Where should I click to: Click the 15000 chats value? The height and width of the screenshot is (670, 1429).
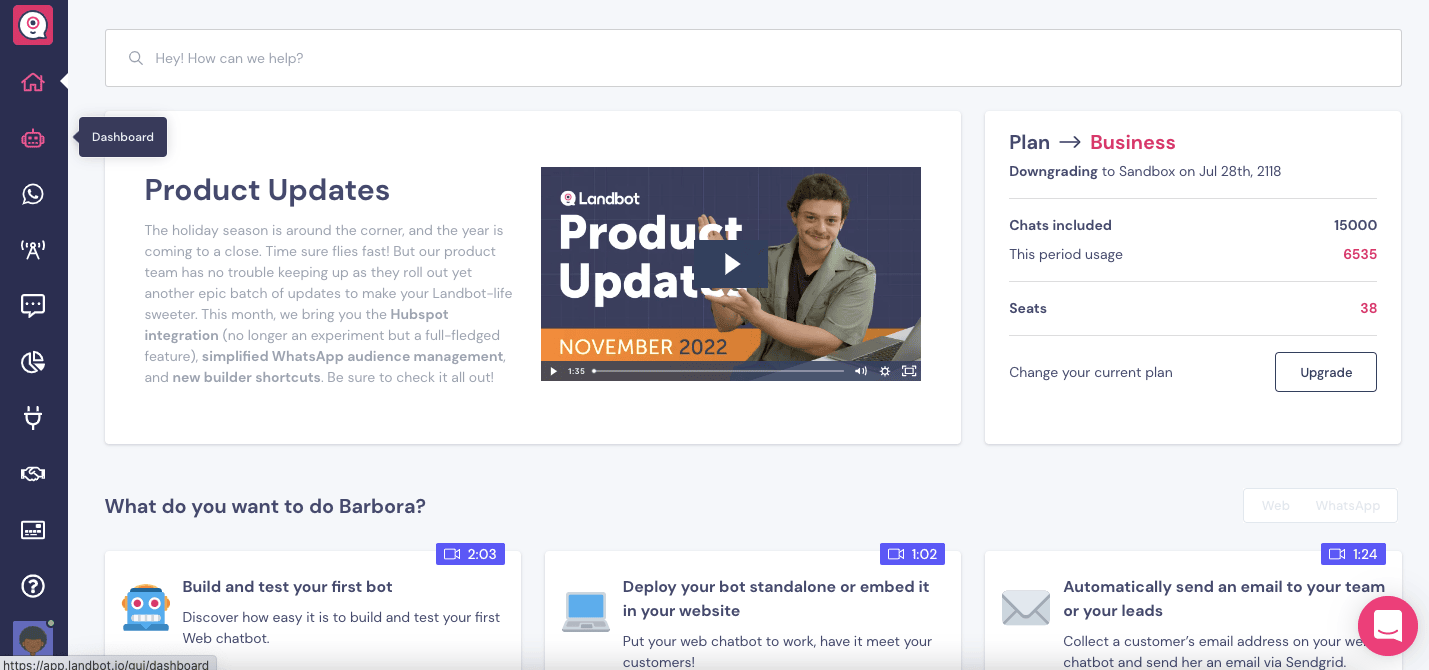tap(1355, 225)
